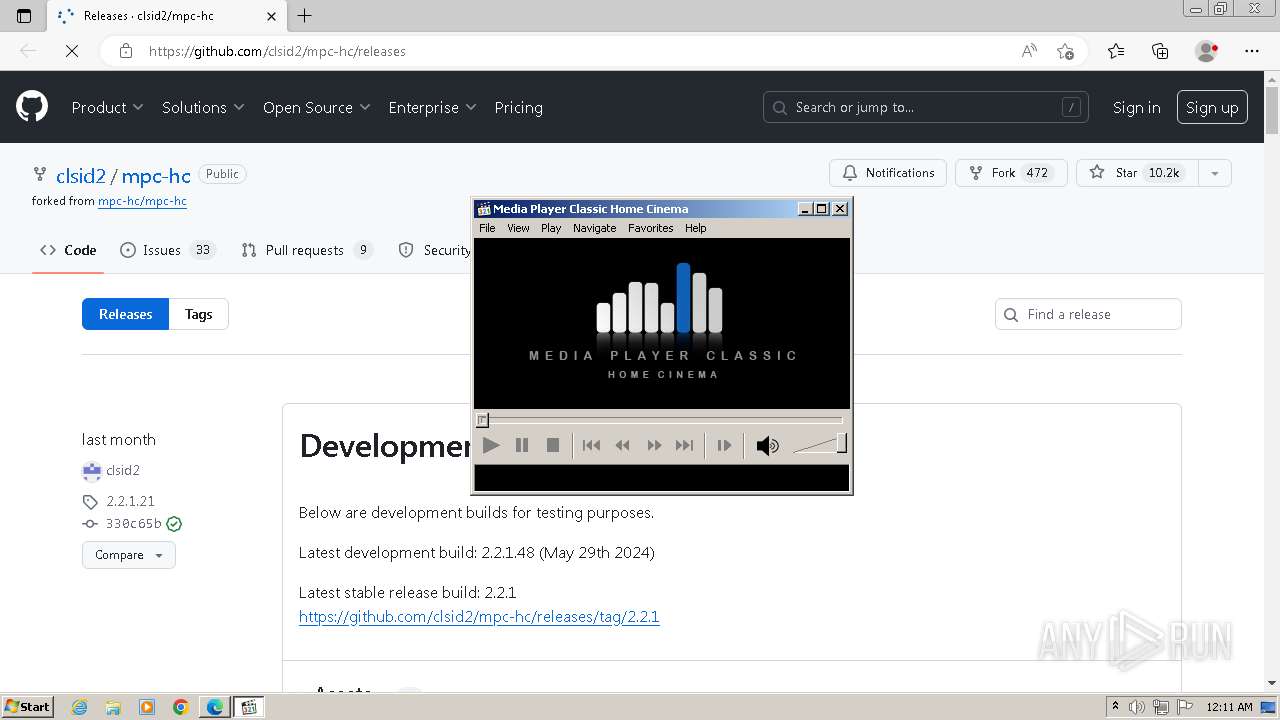
Task: Click the Sign up button
Action: point(1212,107)
